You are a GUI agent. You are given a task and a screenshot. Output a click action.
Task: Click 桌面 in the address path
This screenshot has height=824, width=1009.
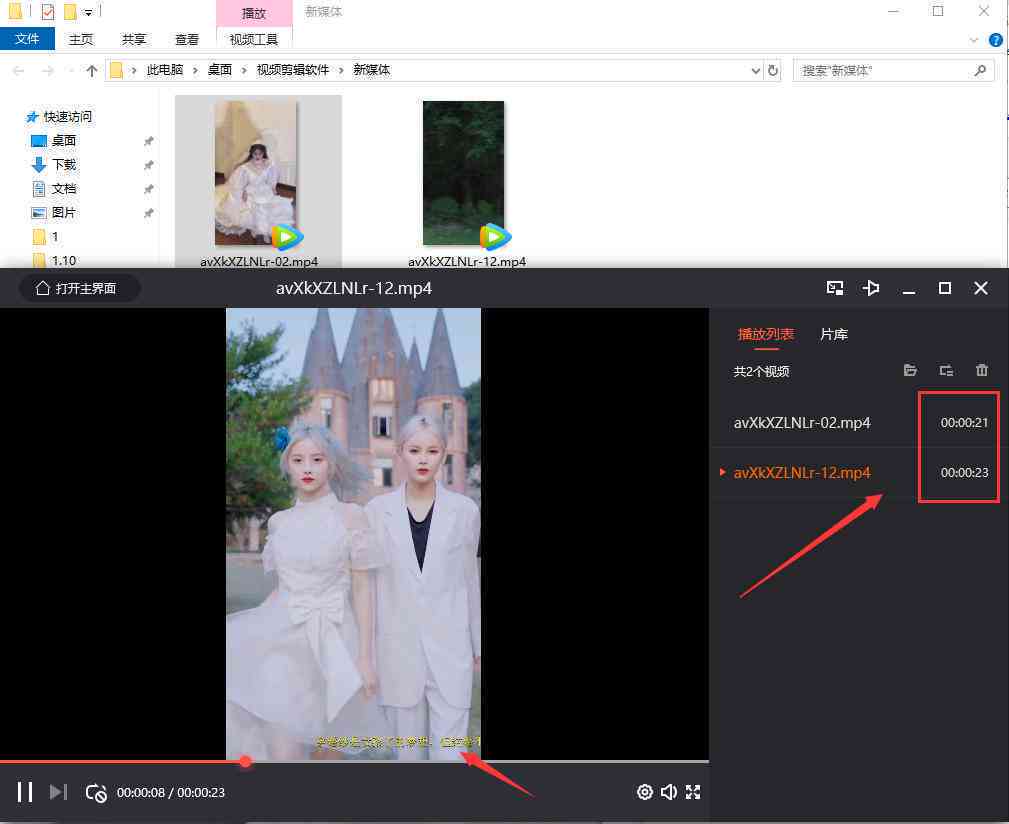pyautogui.click(x=219, y=69)
